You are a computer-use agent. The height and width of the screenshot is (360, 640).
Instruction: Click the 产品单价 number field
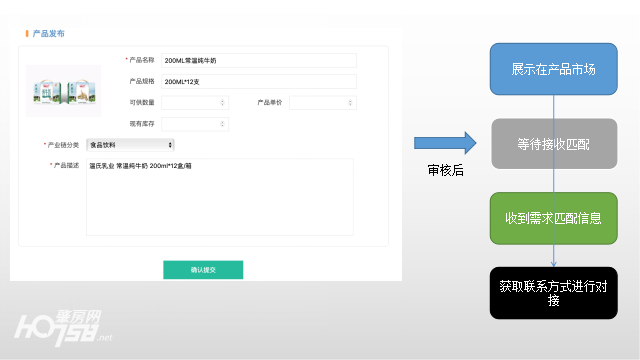pyautogui.click(x=322, y=102)
